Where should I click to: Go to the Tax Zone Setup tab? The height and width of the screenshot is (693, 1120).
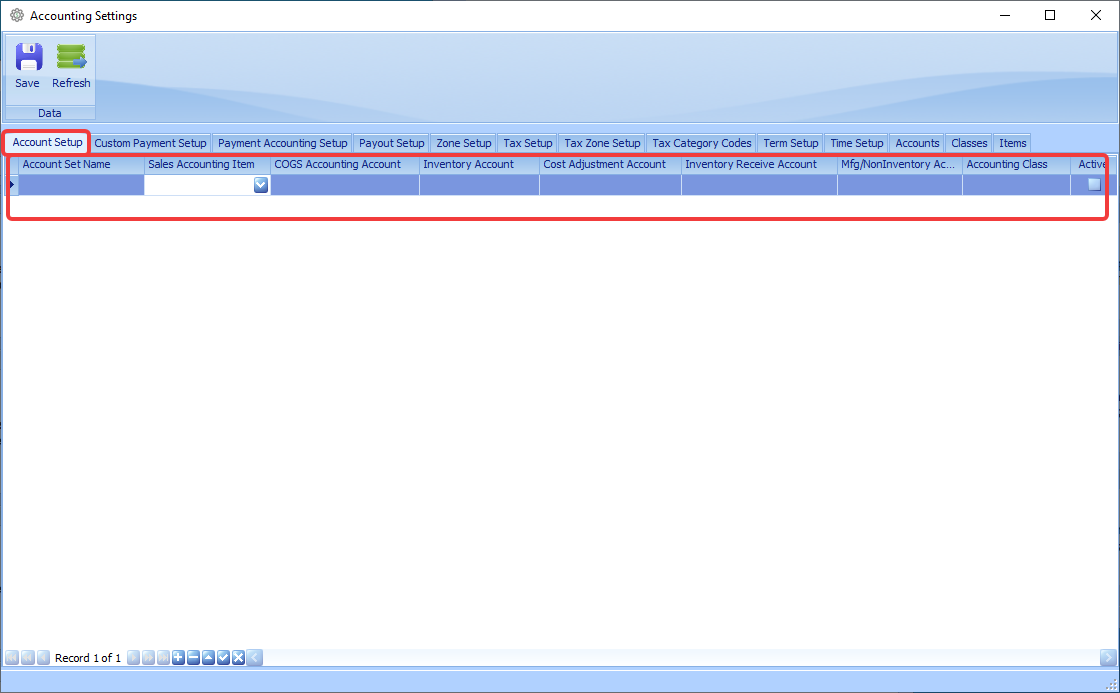[602, 143]
